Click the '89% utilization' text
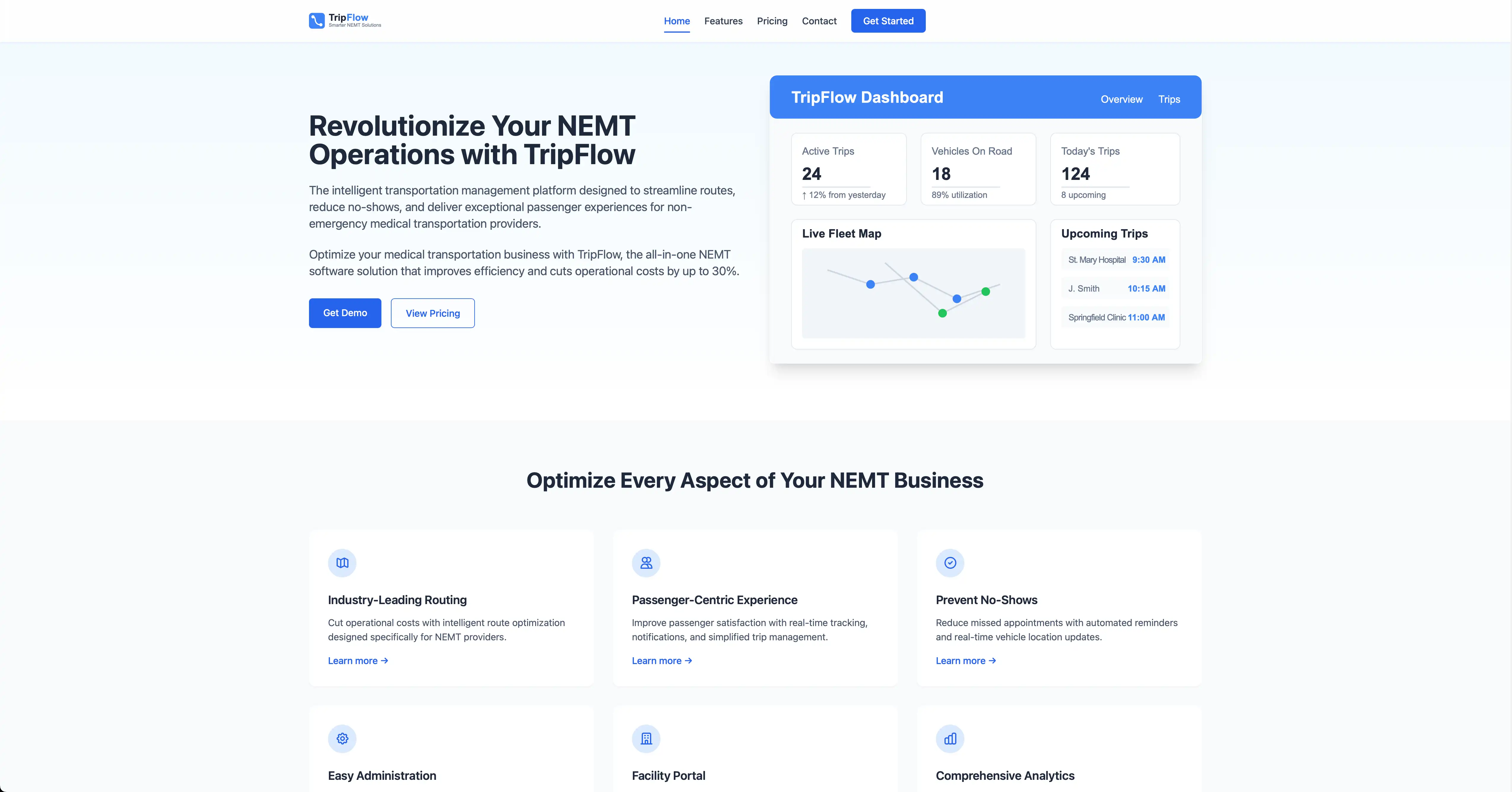The image size is (1512, 792). click(x=959, y=195)
